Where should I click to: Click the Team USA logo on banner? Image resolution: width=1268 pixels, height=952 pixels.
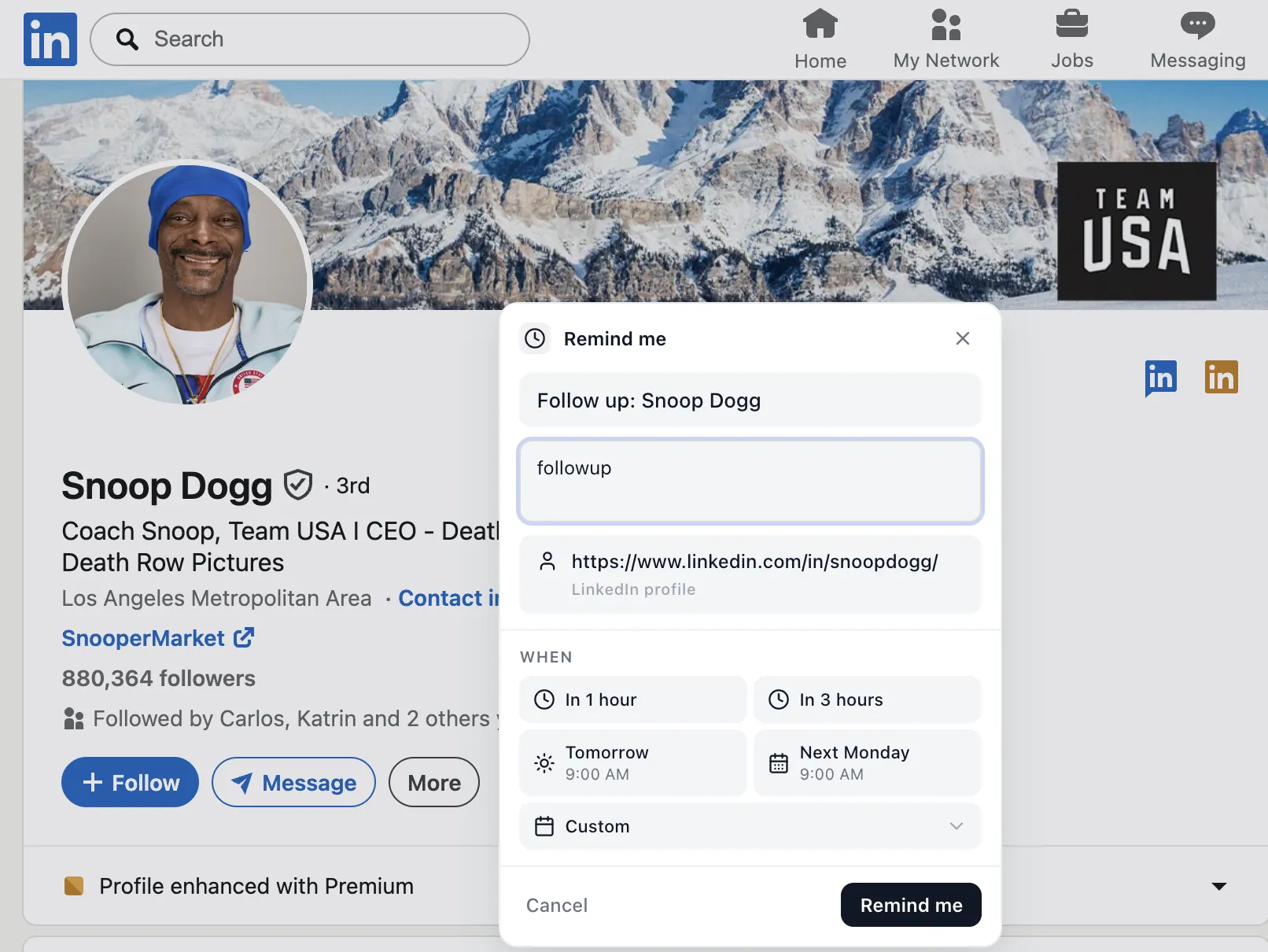click(x=1137, y=231)
